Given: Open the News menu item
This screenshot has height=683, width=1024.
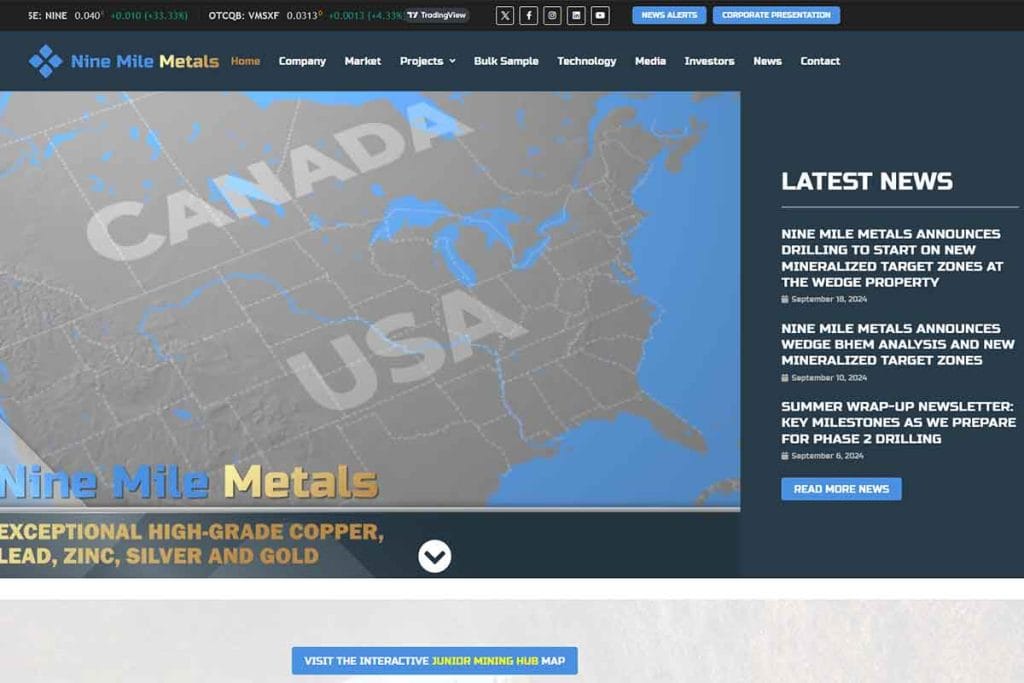Looking at the screenshot, I should 767,61.
